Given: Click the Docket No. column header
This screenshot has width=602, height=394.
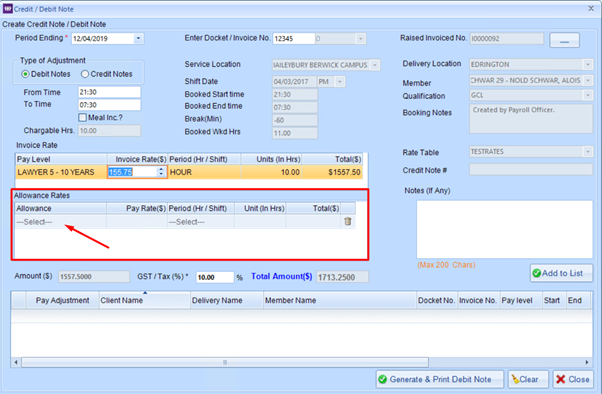Looking at the screenshot, I should [x=437, y=300].
